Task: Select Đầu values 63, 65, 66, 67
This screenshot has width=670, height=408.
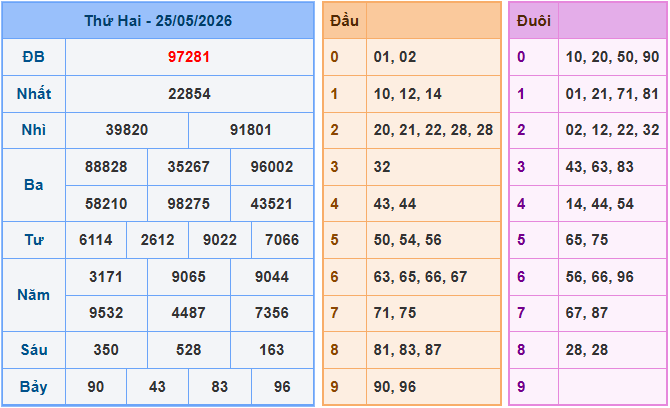Action: tap(420, 277)
